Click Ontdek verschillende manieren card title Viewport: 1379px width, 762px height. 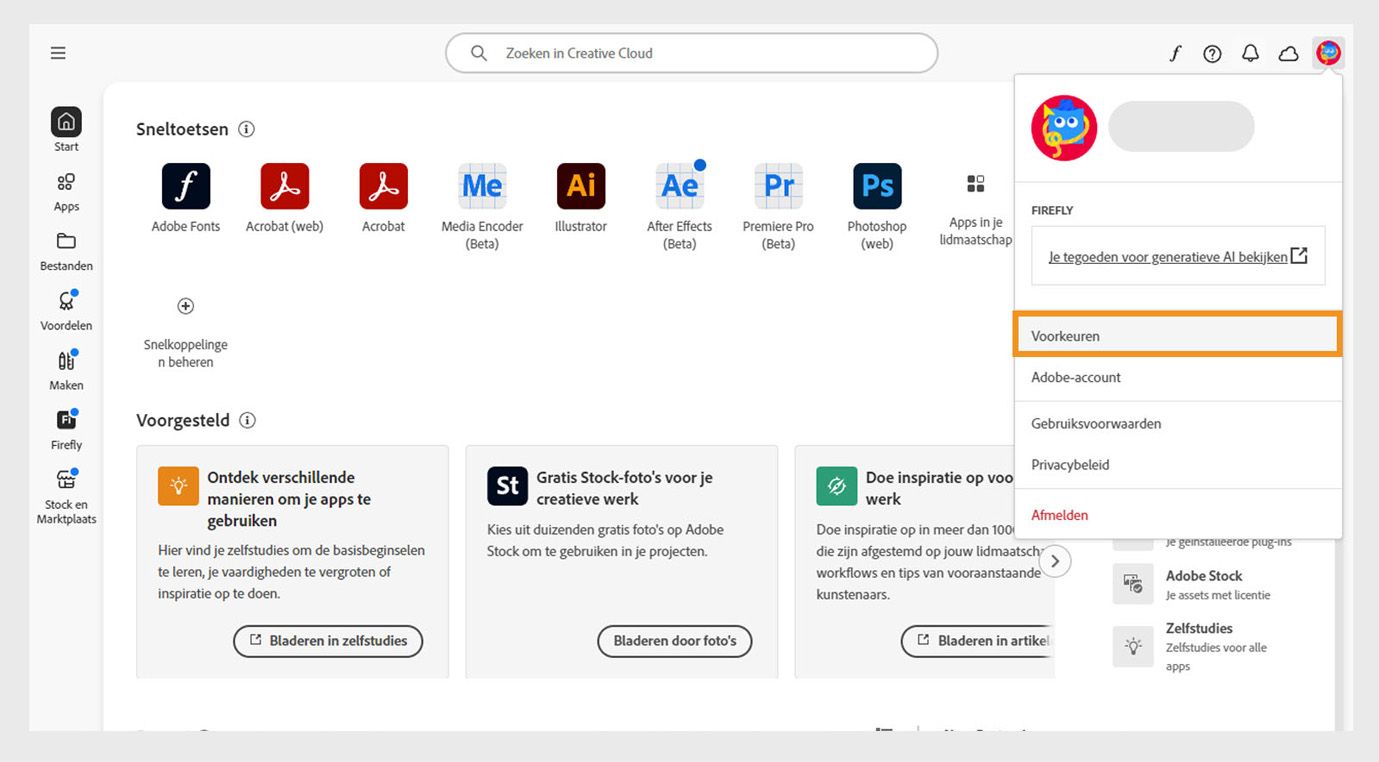click(x=289, y=499)
